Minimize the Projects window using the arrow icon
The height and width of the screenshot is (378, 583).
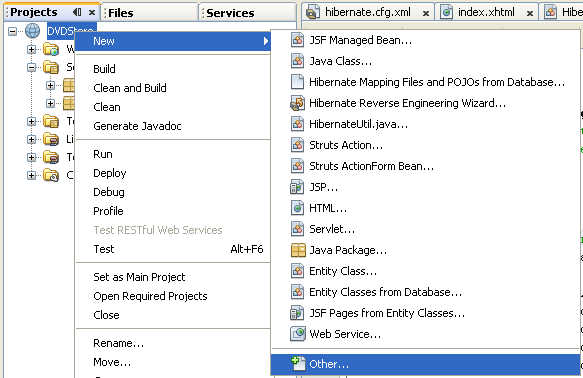77,12
